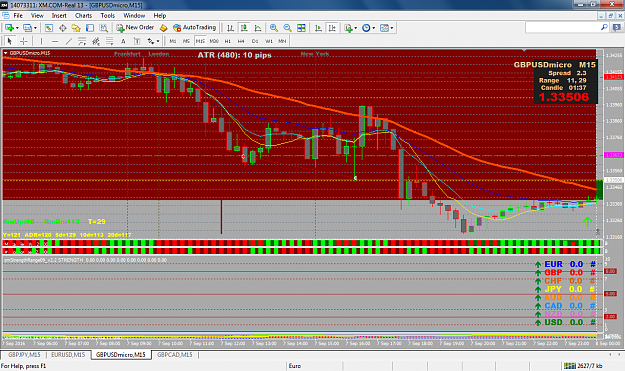625x371 pixels.
Task: Click the New Chart icon
Action: click(x=9, y=28)
